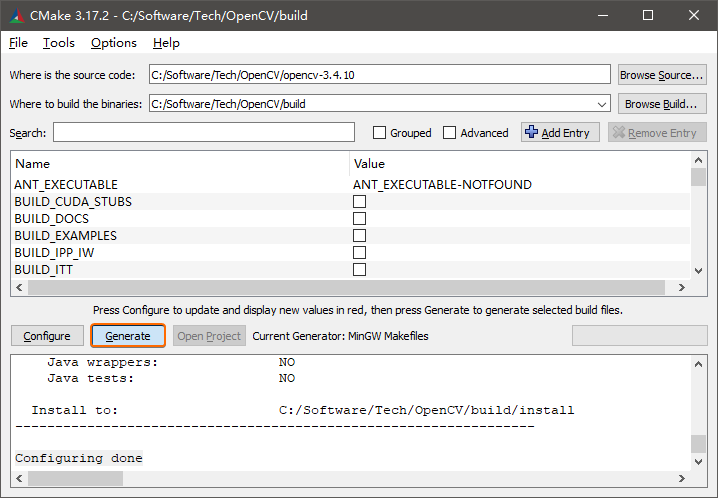Select the BUILD_IPP_IW name entry
This screenshot has height=498, width=718.
54,253
